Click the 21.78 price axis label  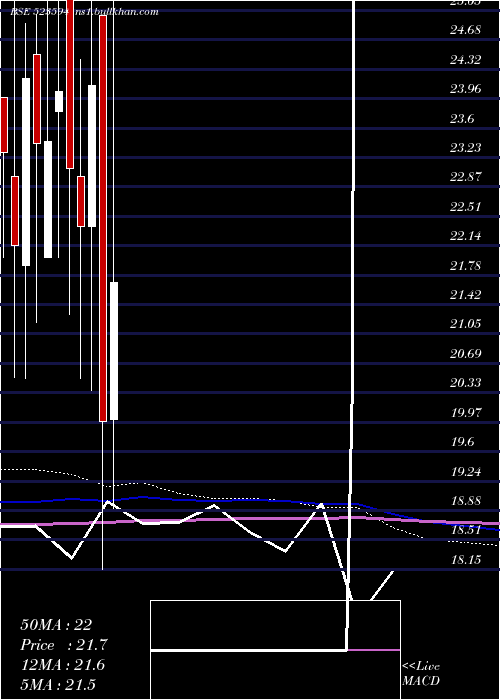pos(465,265)
